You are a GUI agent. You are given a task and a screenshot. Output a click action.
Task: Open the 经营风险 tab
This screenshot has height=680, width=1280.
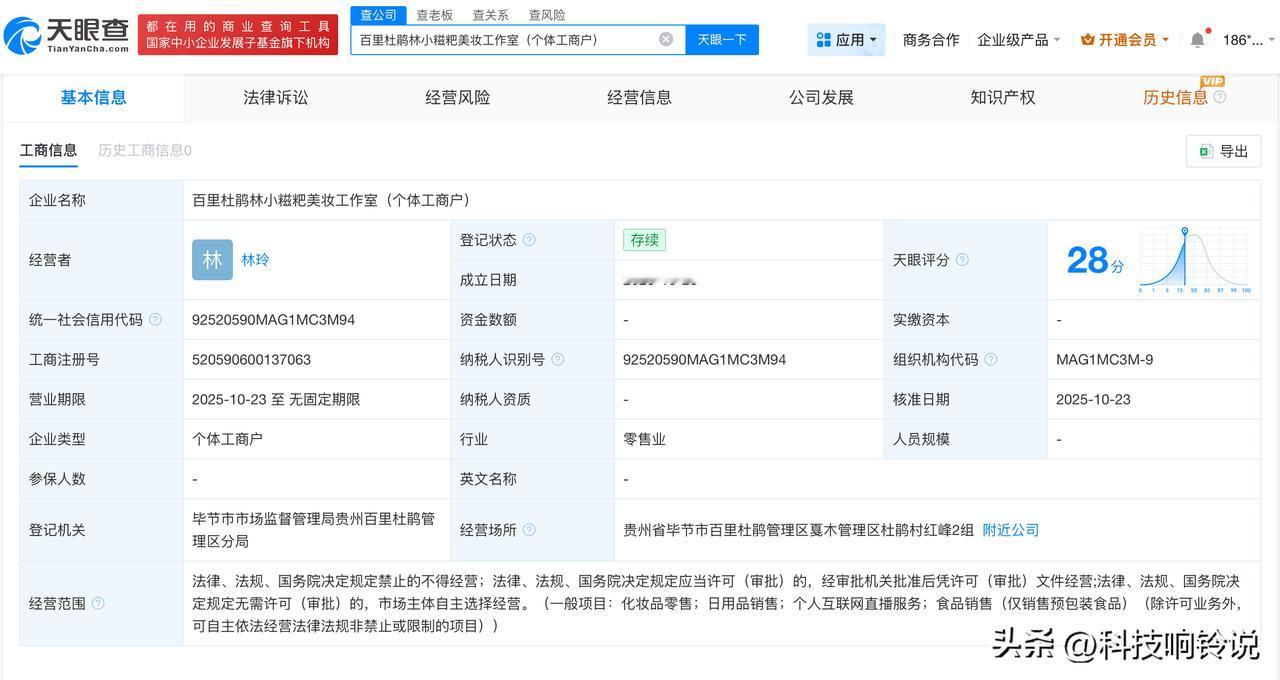tap(458, 98)
